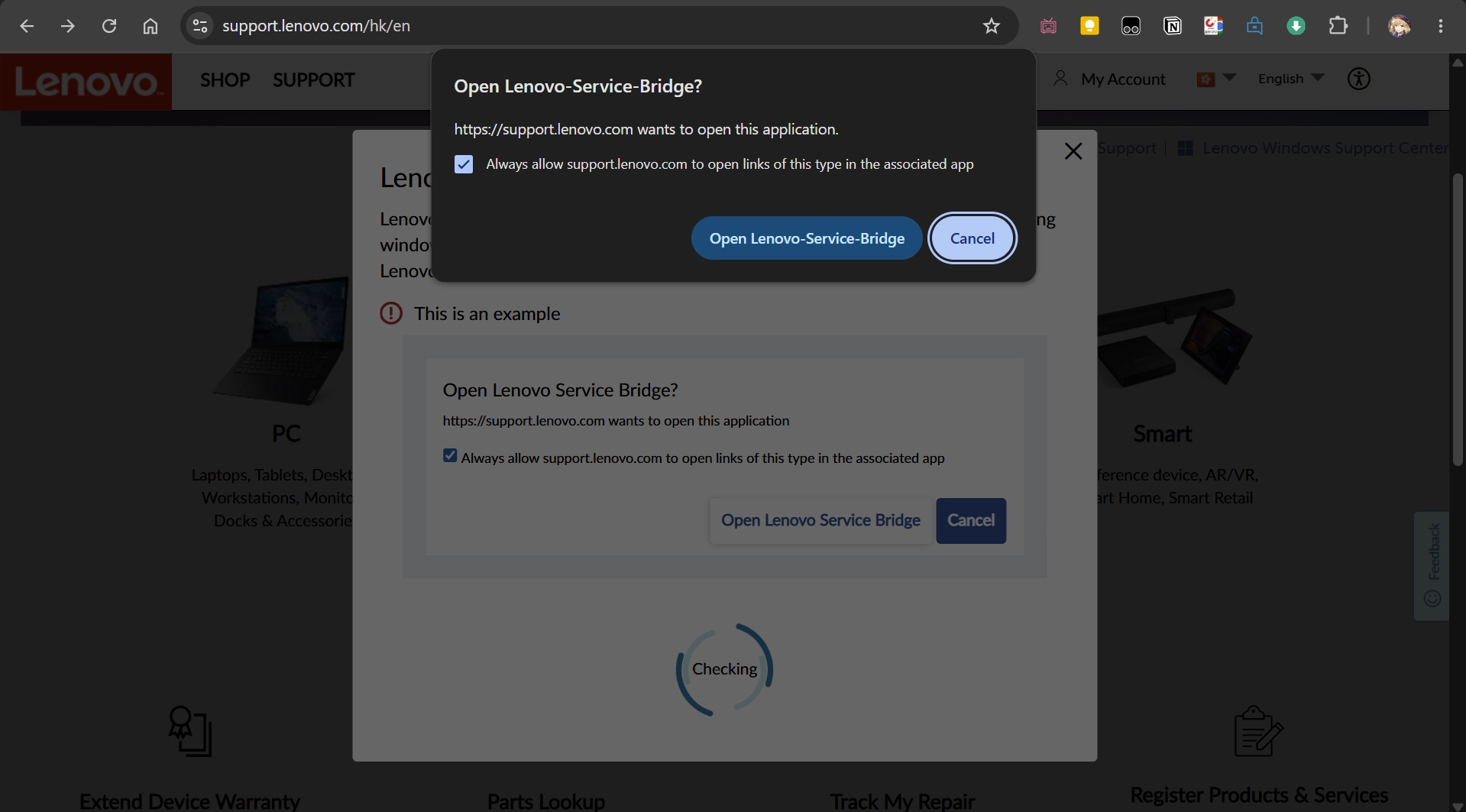
Task: Open the pink TV extension icon
Action: [x=1049, y=26]
